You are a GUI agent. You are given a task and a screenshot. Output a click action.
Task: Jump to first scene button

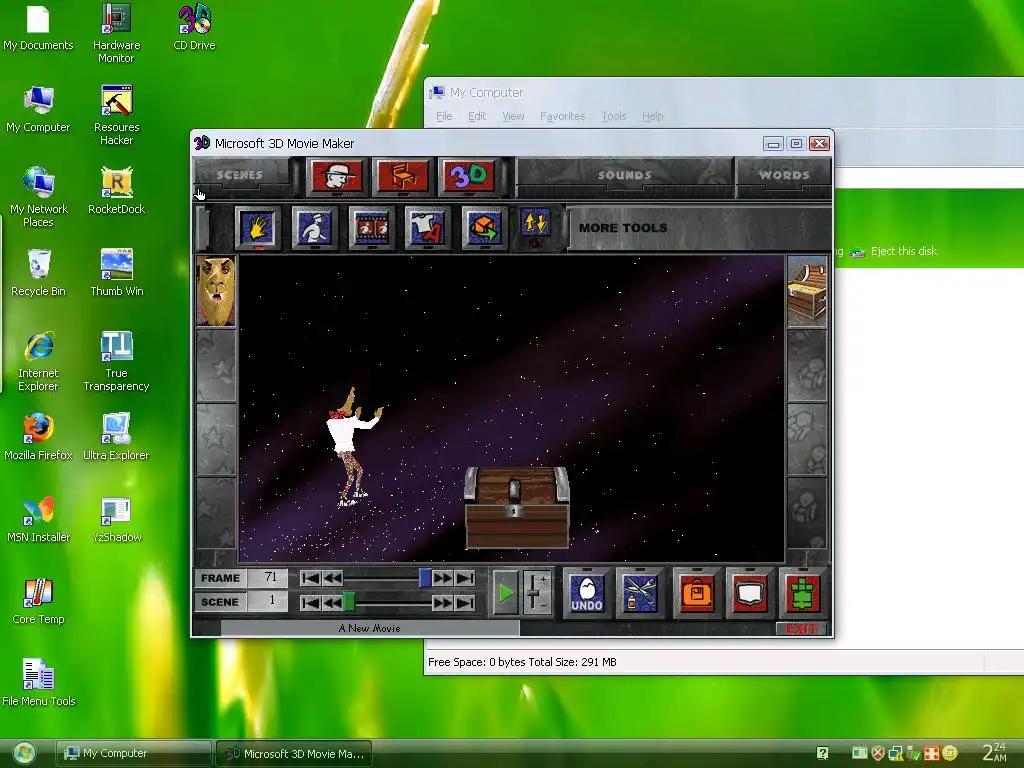(x=311, y=602)
